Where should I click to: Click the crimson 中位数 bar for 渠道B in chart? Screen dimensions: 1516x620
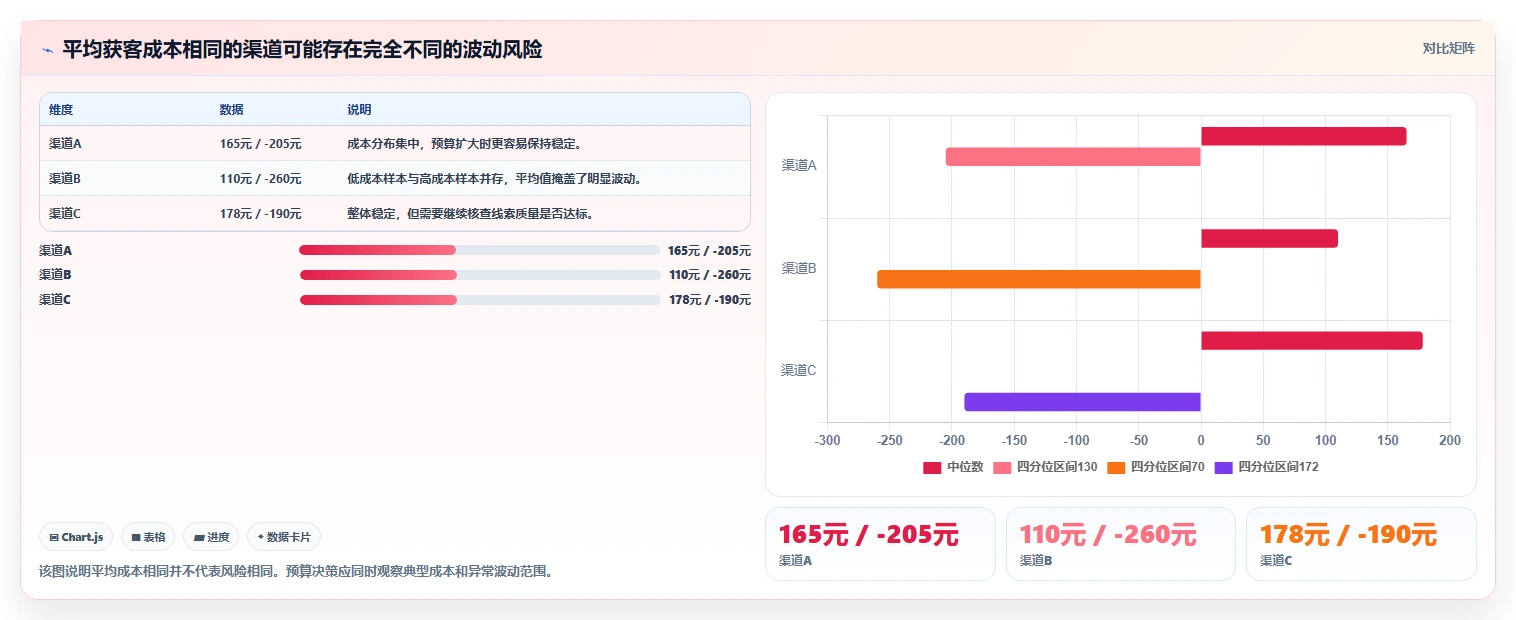1269,239
